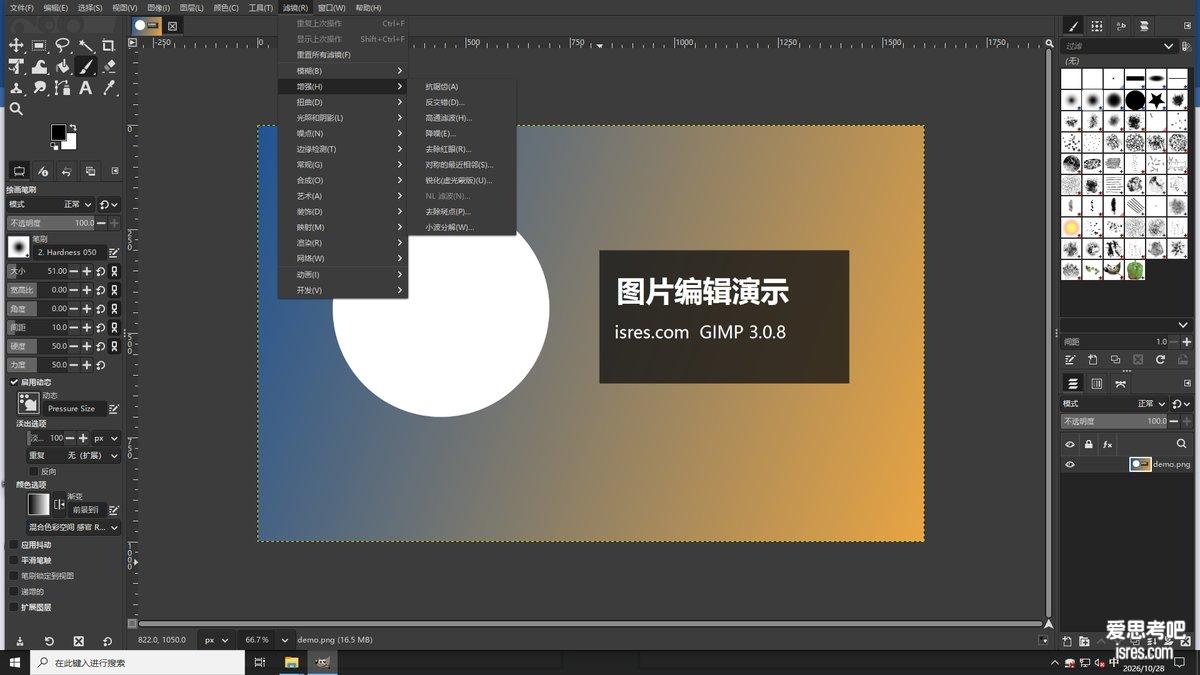Adjust the layer opacity slider
Viewport: 1200px width, 675px height.
(x=1115, y=422)
